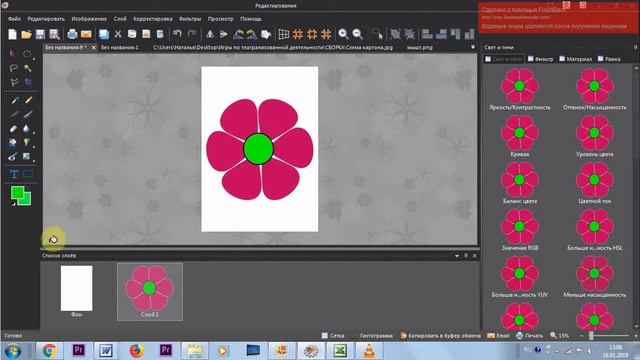Toggle the Свет и тени panel checkbox
Screen dimensions: 640x360
(x=488, y=59)
